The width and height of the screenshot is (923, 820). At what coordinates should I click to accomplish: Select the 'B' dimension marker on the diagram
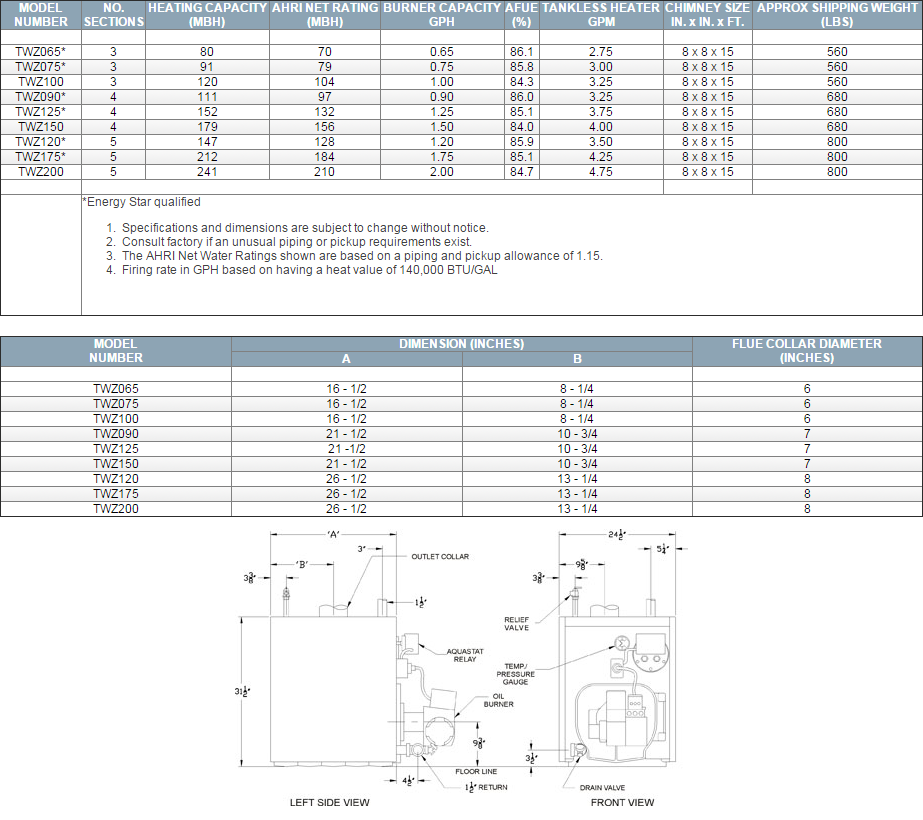(303, 565)
